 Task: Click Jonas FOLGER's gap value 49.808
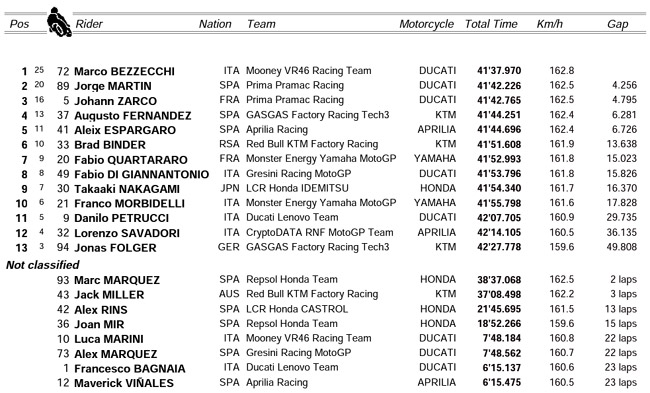pos(621,247)
